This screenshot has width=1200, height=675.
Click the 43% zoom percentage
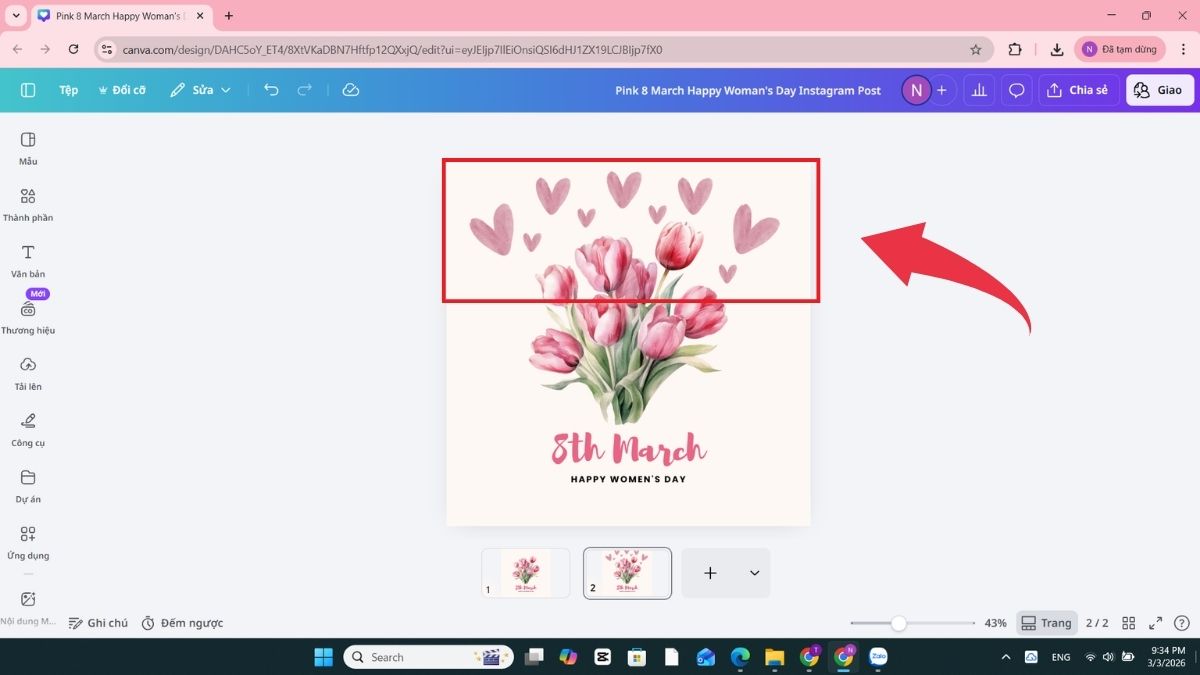pos(995,623)
